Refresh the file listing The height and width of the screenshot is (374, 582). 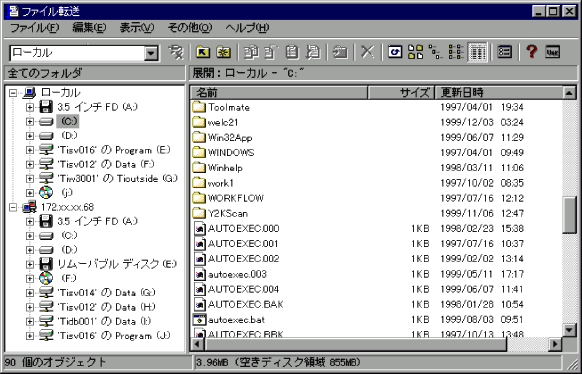tap(395, 52)
